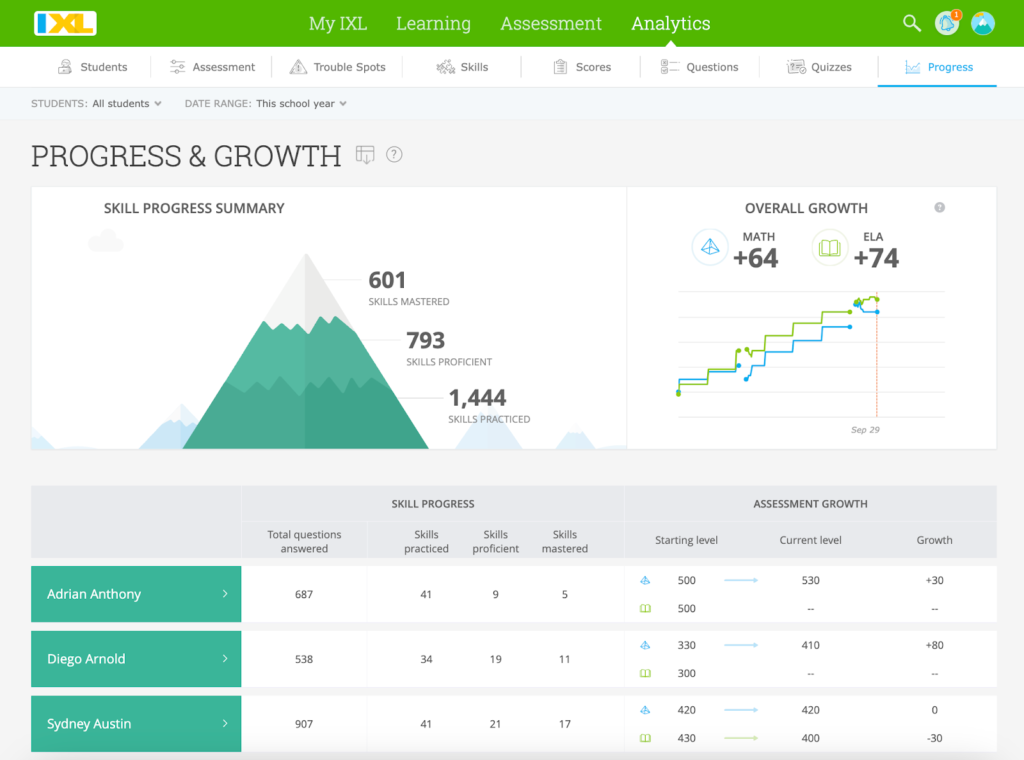Image resolution: width=1024 pixels, height=760 pixels.
Task: Click the Total questions answered column header
Action: point(304,541)
